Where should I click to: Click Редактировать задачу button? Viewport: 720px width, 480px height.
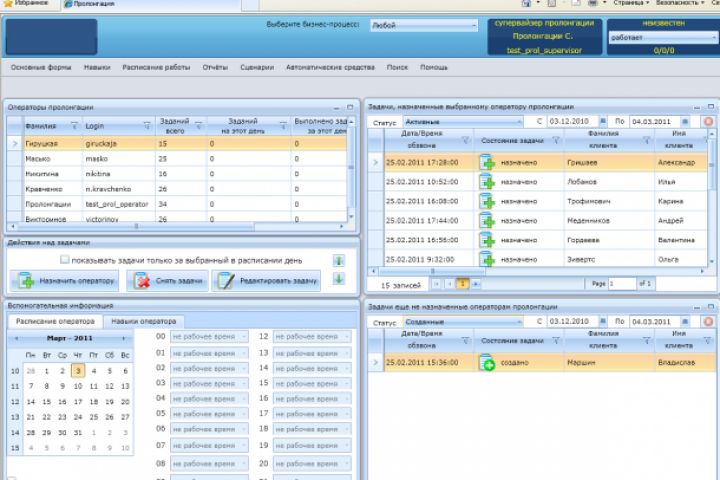266,281
